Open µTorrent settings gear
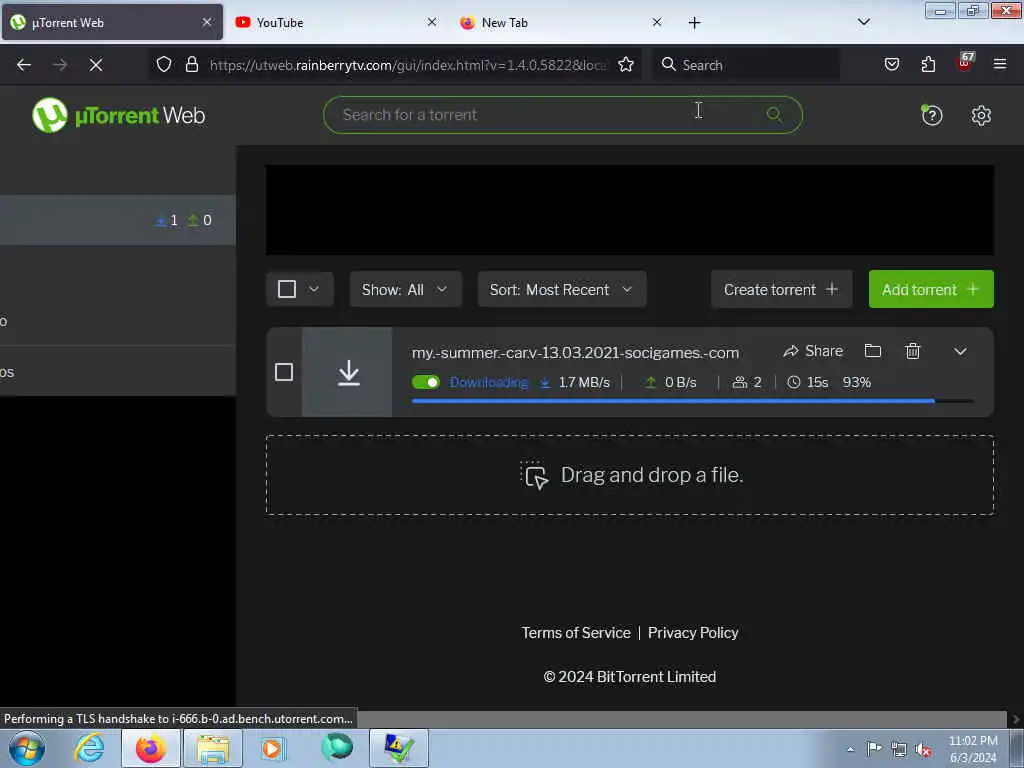Viewport: 1024px width, 768px height. click(981, 115)
